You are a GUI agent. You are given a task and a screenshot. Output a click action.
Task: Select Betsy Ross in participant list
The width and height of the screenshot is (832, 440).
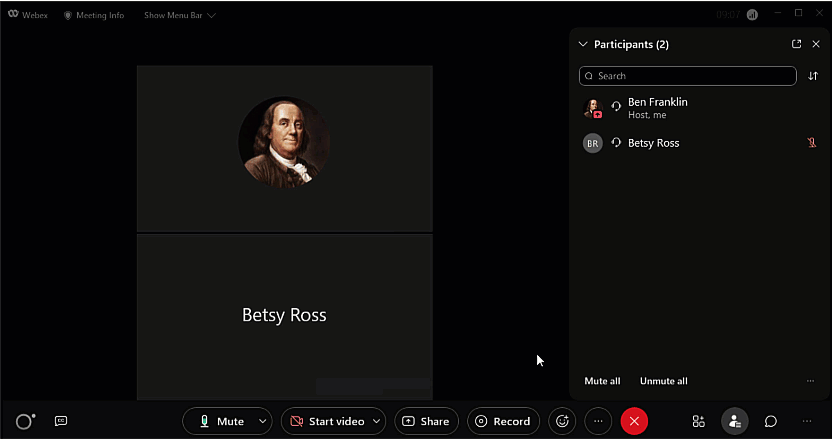click(x=699, y=143)
